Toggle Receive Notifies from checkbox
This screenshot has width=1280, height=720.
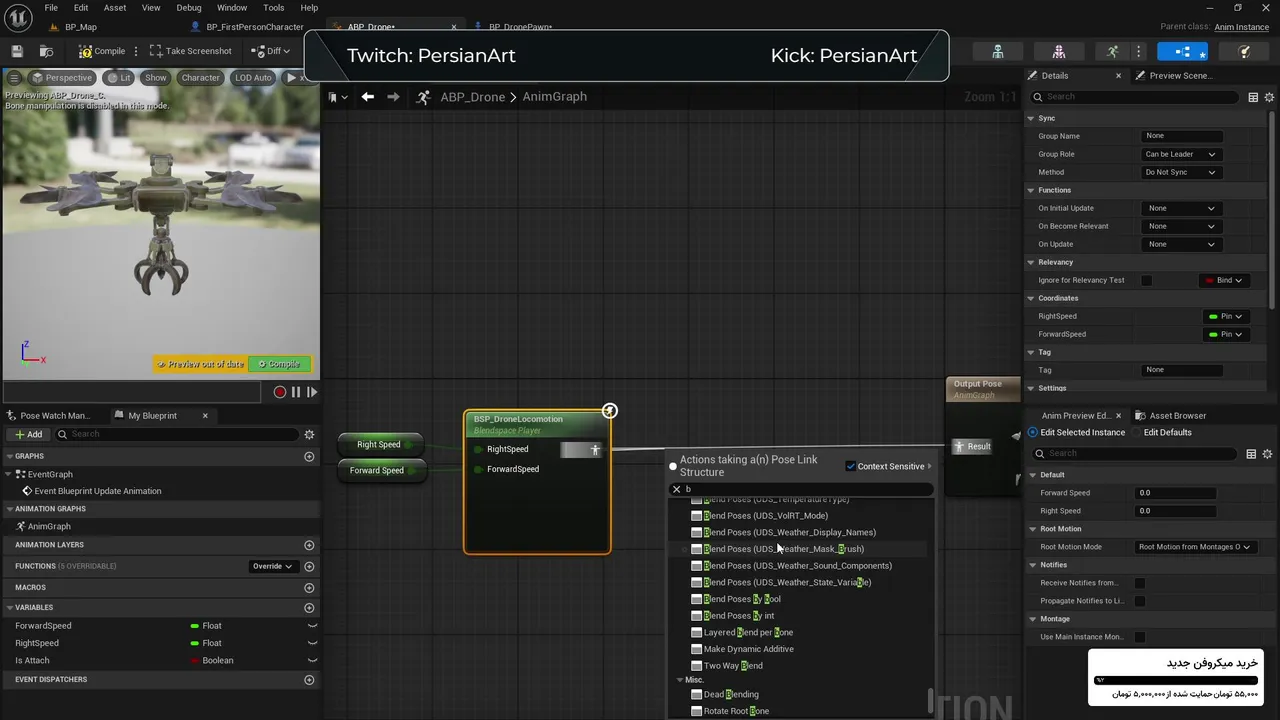pos(1140,583)
